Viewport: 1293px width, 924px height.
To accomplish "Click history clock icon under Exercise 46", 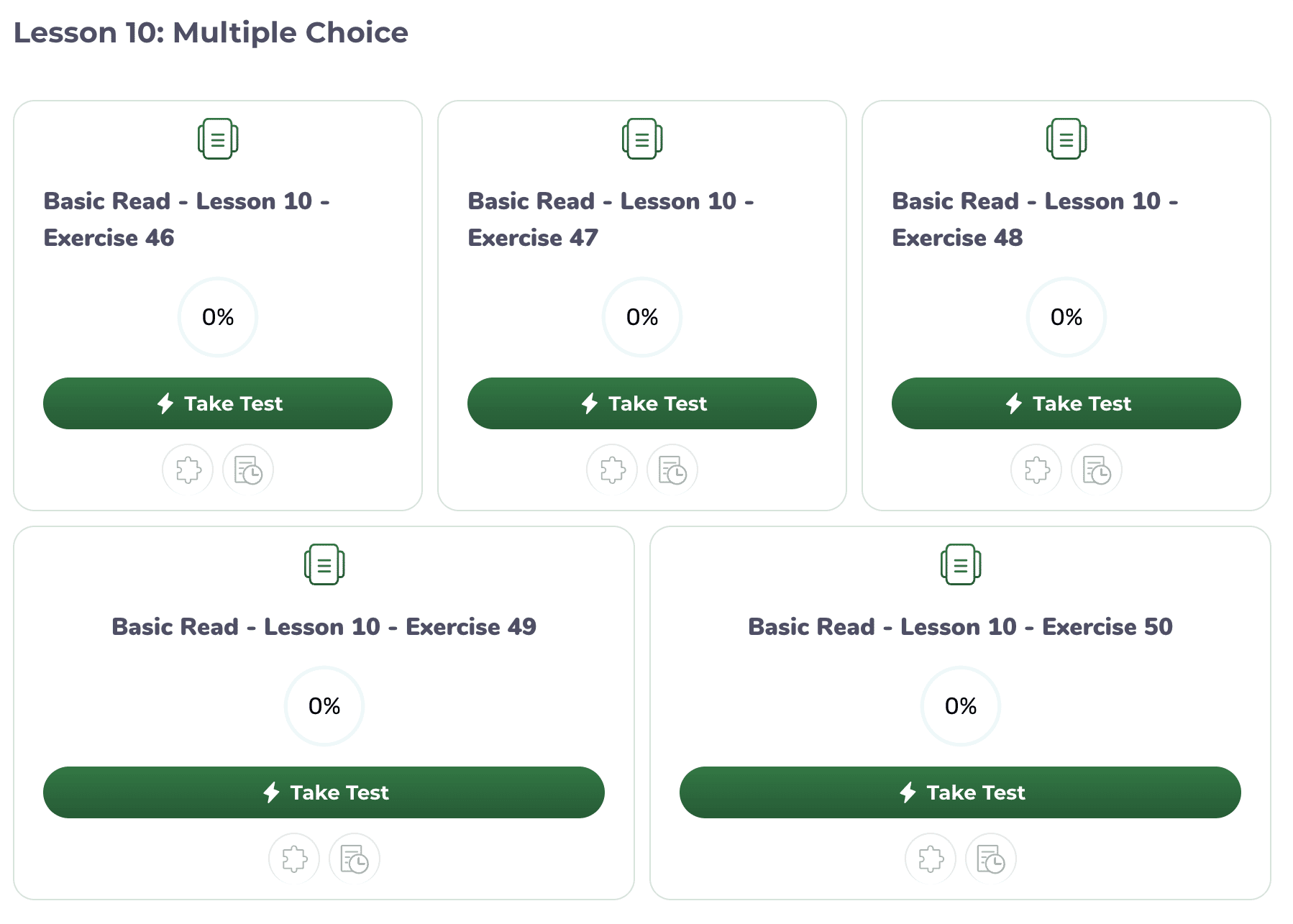I will pyautogui.click(x=248, y=470).
